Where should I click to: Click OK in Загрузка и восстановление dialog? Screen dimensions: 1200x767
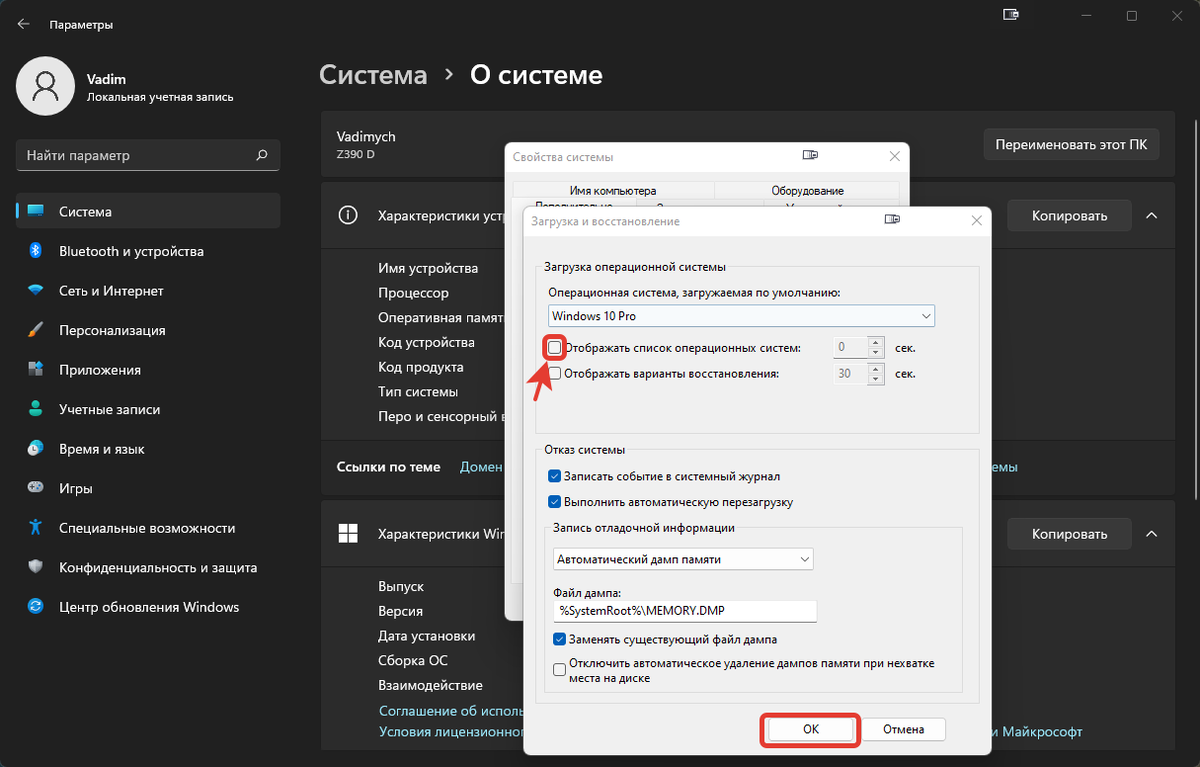point(811,729)
